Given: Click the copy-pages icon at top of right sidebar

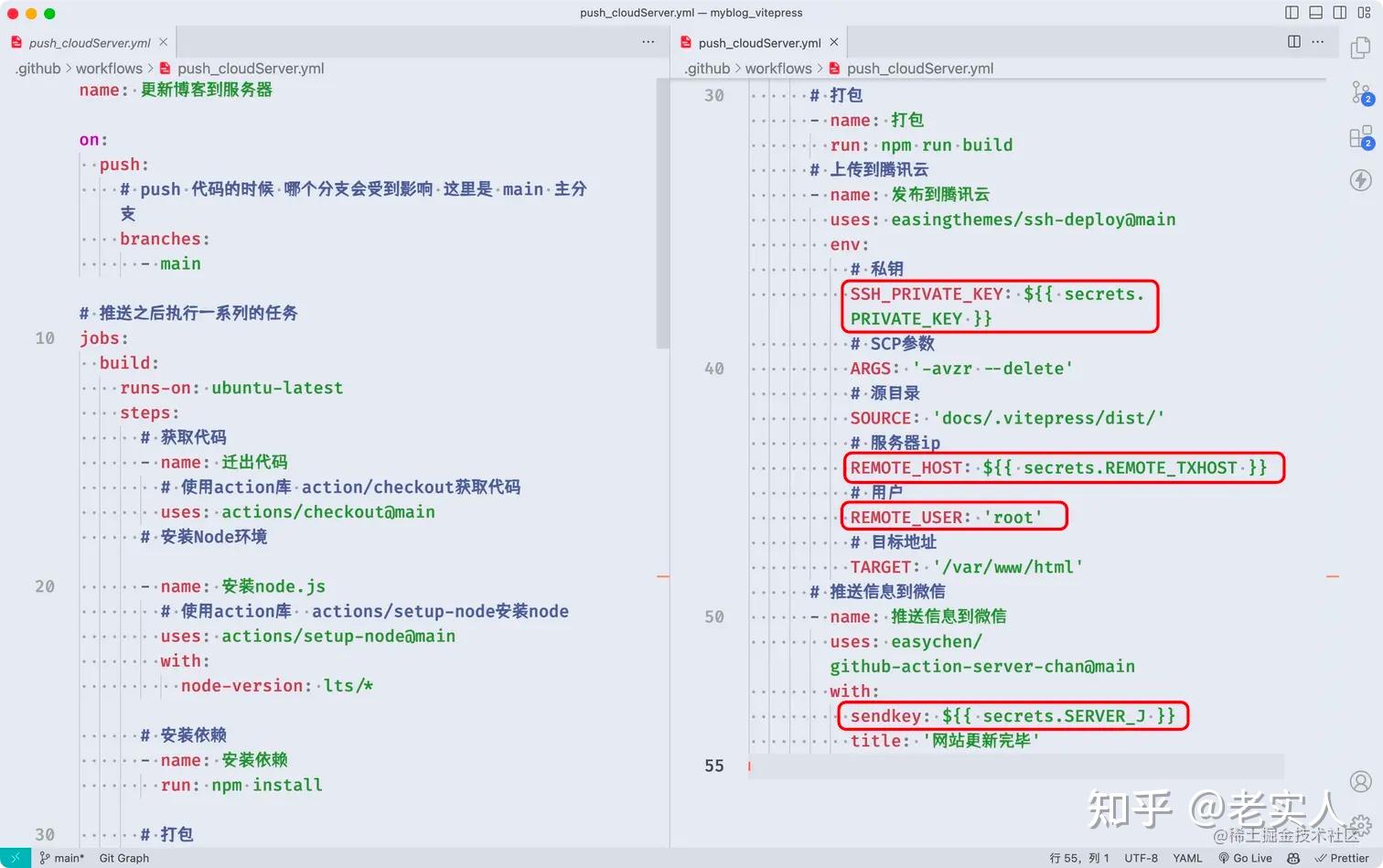Looking at the screenshot, I should click(1362, 48).
